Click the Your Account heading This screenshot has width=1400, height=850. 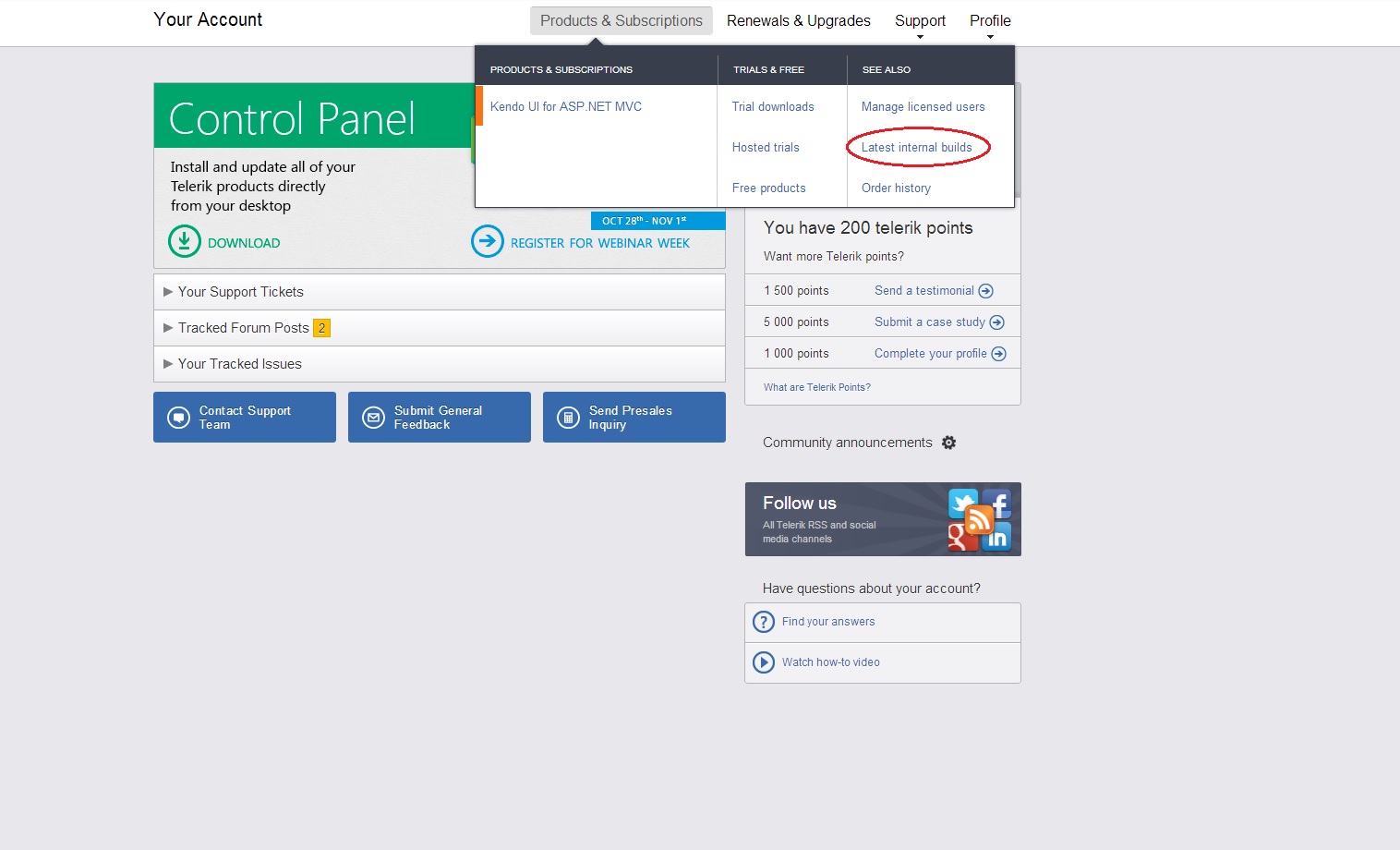coord(208,19)
